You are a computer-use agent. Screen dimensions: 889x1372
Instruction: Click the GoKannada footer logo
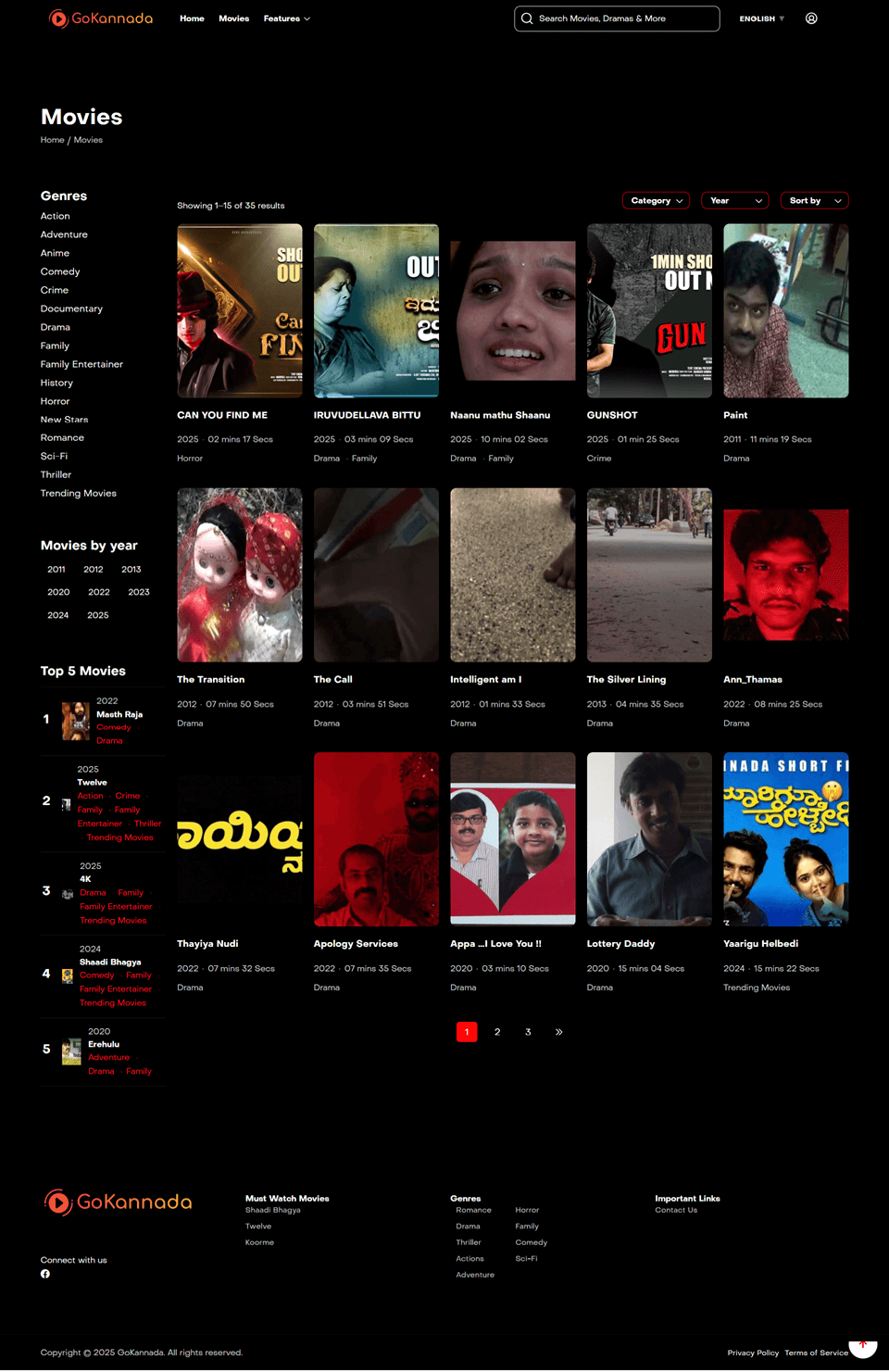118,1202
